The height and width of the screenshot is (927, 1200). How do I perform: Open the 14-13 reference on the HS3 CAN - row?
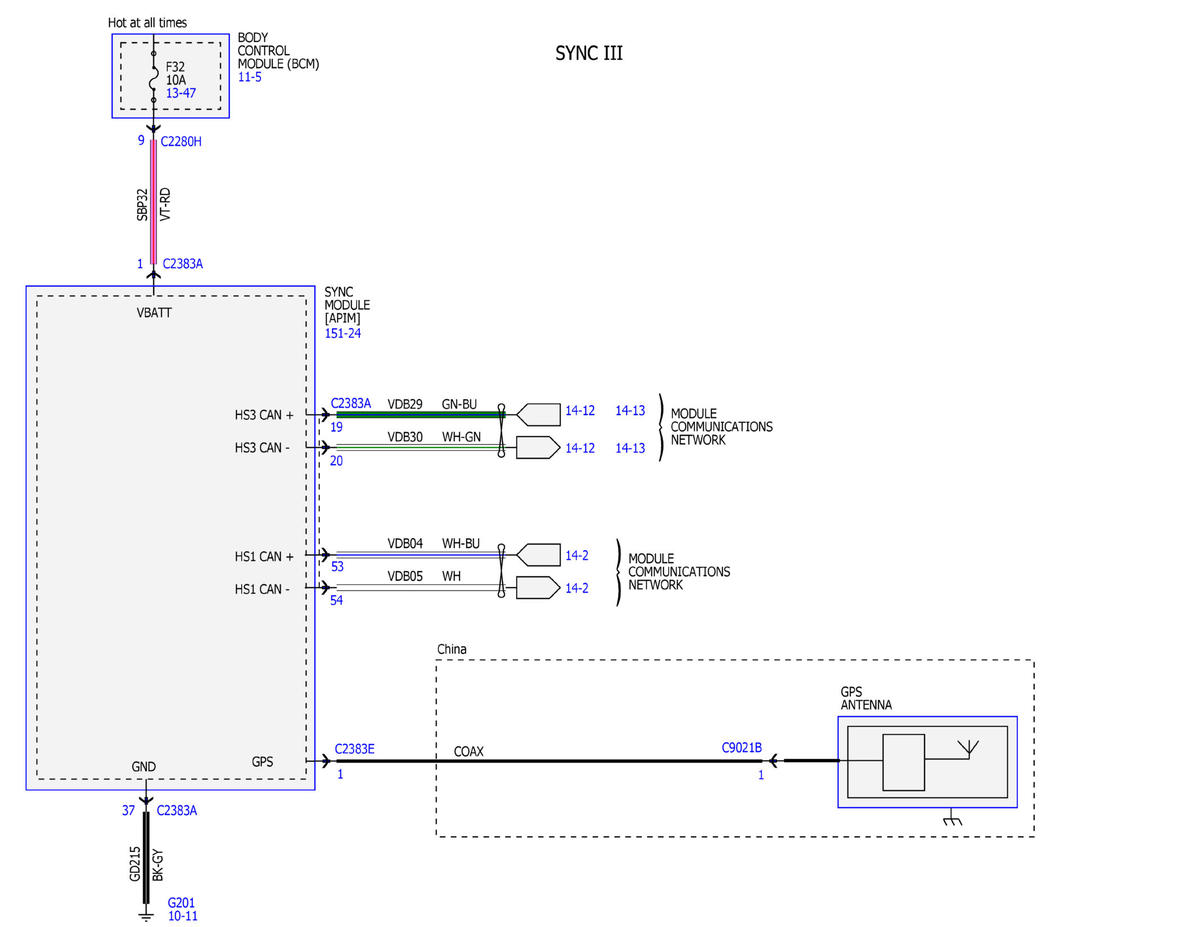630,448
